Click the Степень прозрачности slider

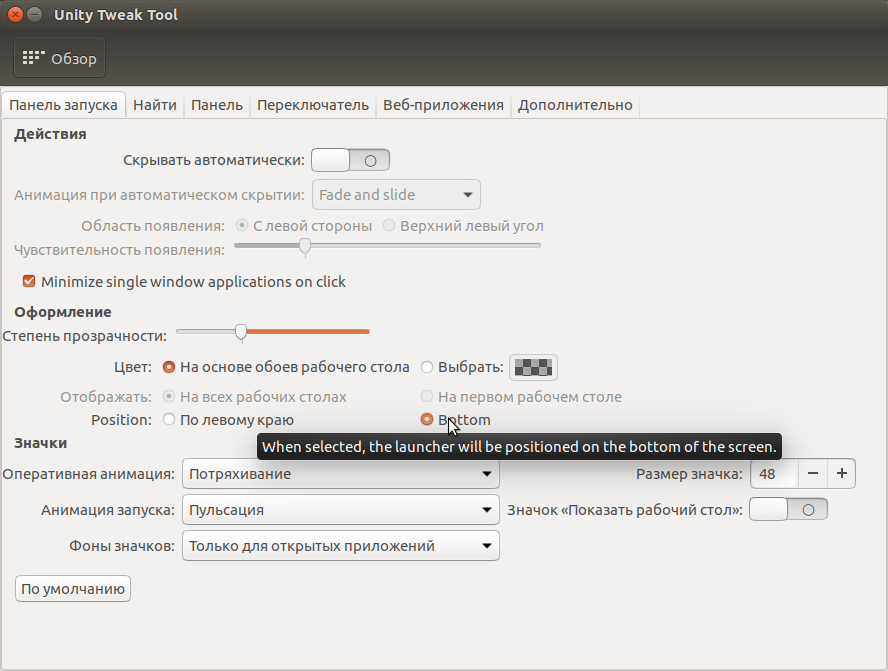[x=273, y=332]
